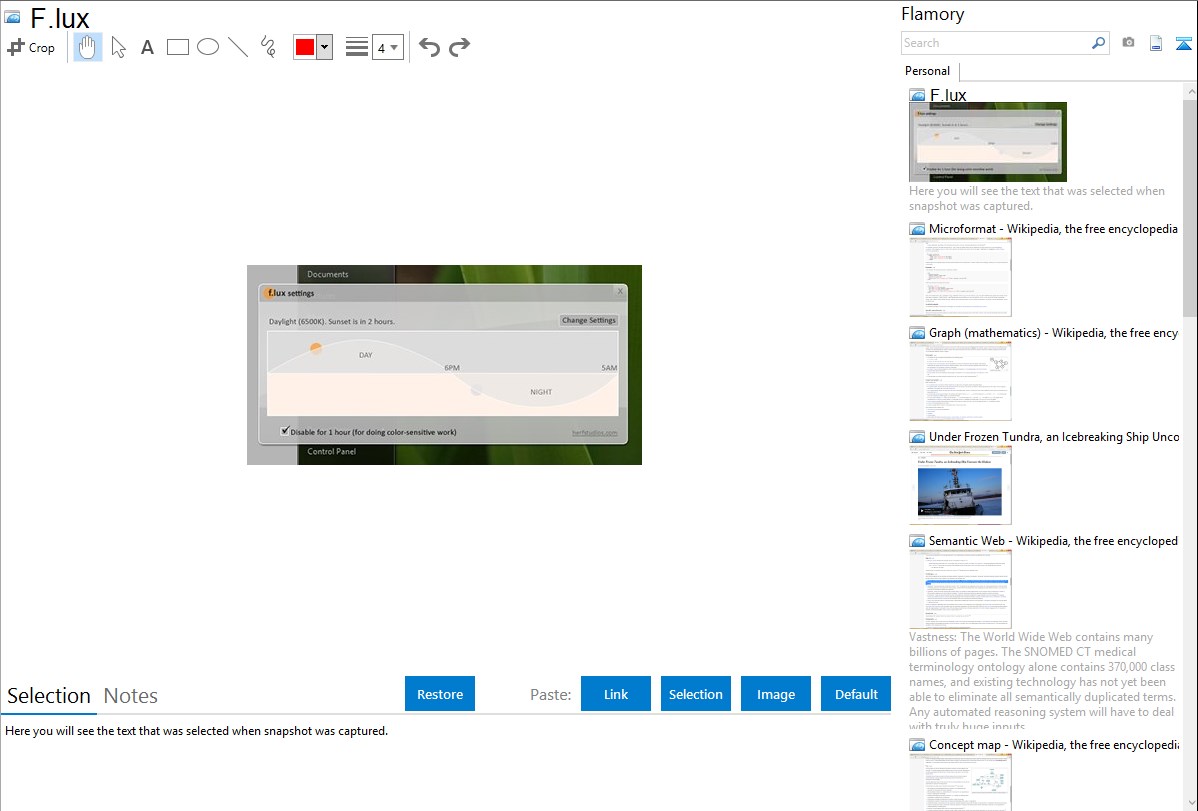Click the snapshot icon beside sidebar F.lux
This screenshot has width=1198, height=811.
pyautogui.click(x=917, y=96)
